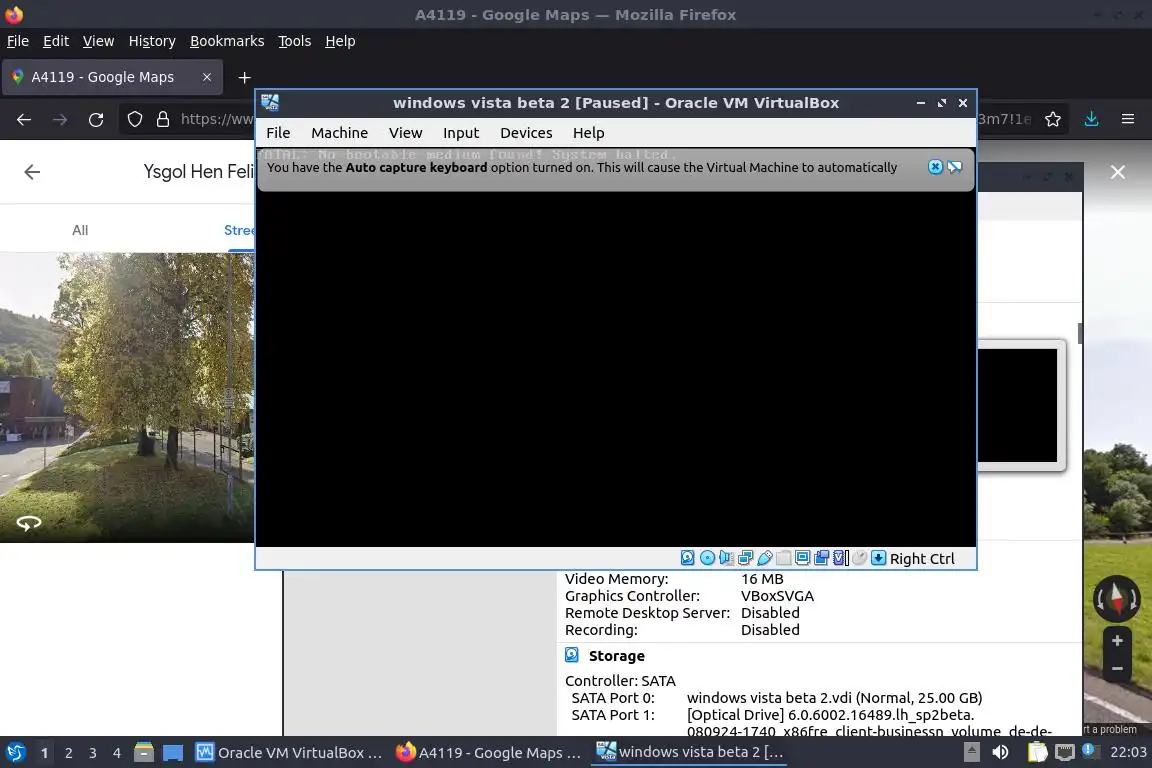Go back with Firefox's back arrow

(x=24, y=119)
